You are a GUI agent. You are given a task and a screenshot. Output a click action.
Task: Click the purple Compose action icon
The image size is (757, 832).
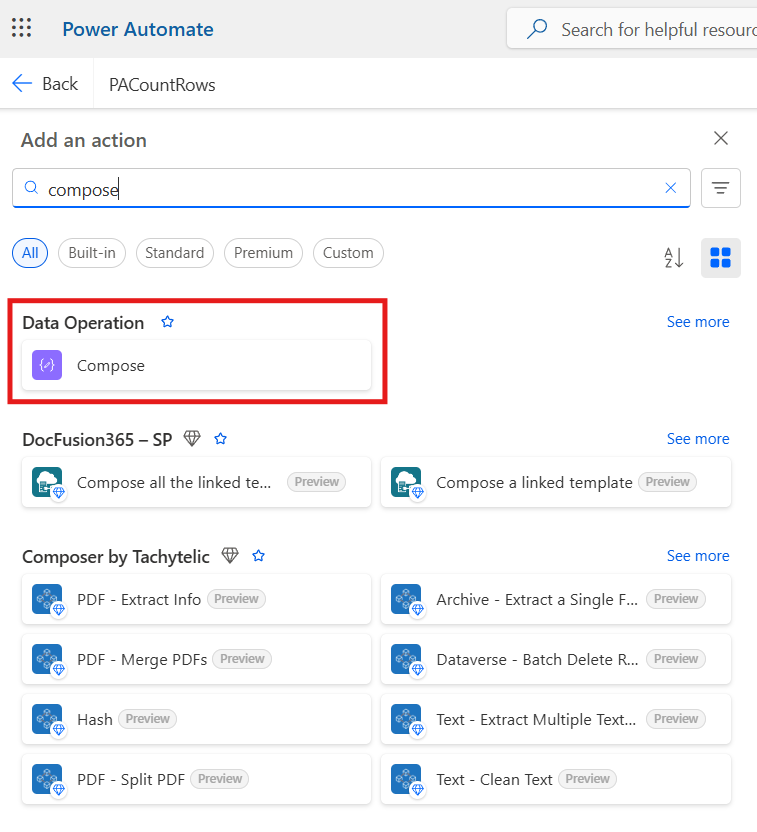click(x=47, y=365)
